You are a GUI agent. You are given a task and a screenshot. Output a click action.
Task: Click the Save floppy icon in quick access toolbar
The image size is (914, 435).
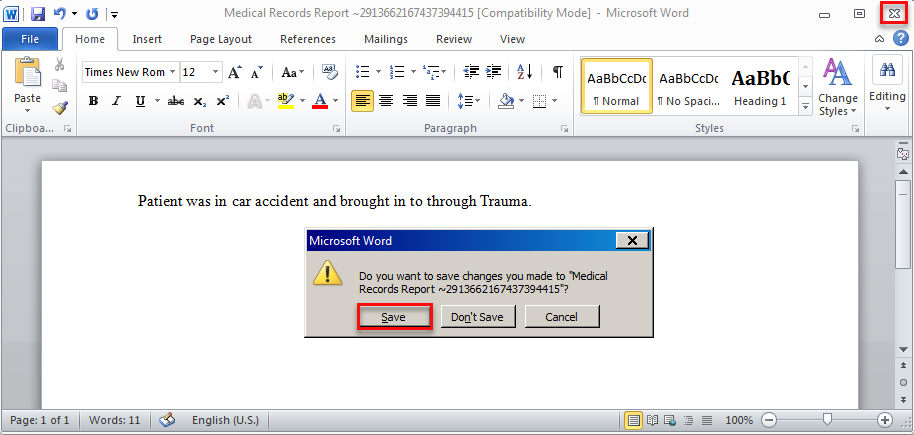pyautogui.click(x=38, y=13)
